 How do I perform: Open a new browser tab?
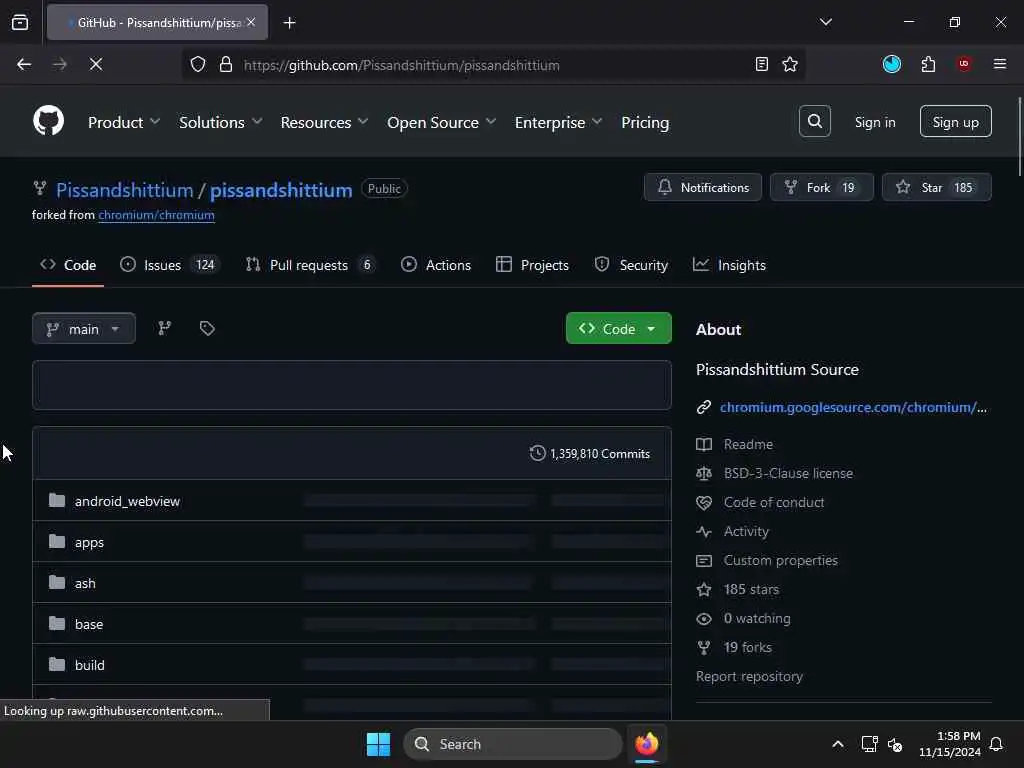289,23
